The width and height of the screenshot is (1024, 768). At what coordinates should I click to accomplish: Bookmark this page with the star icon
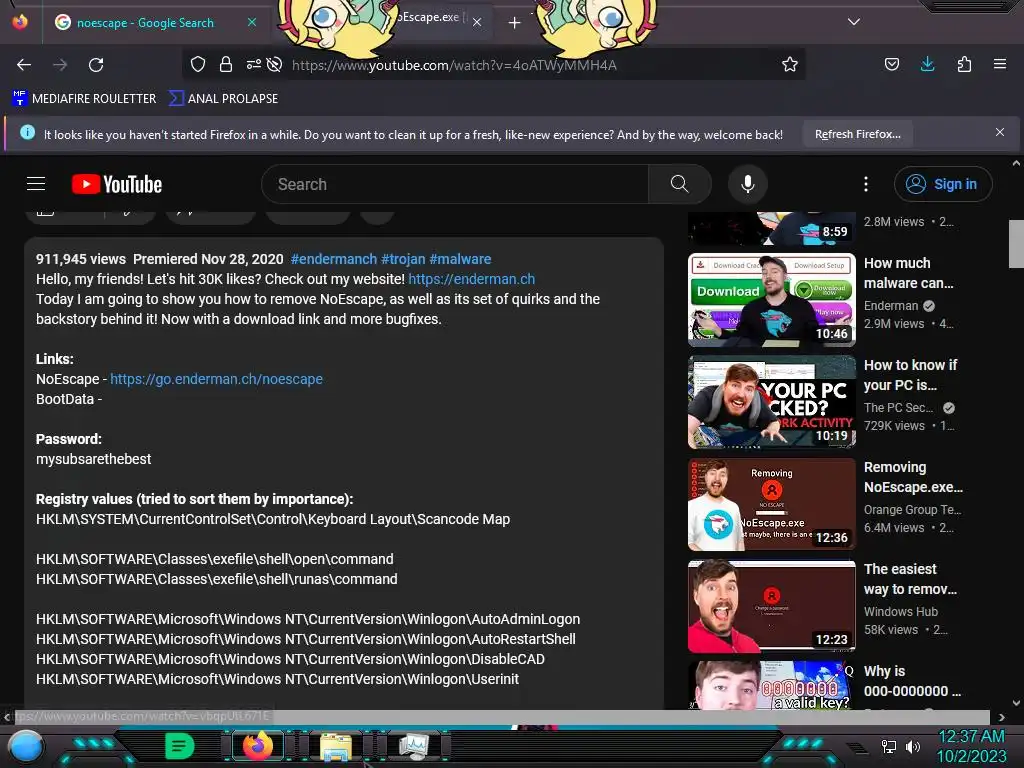tap(790, 64)
